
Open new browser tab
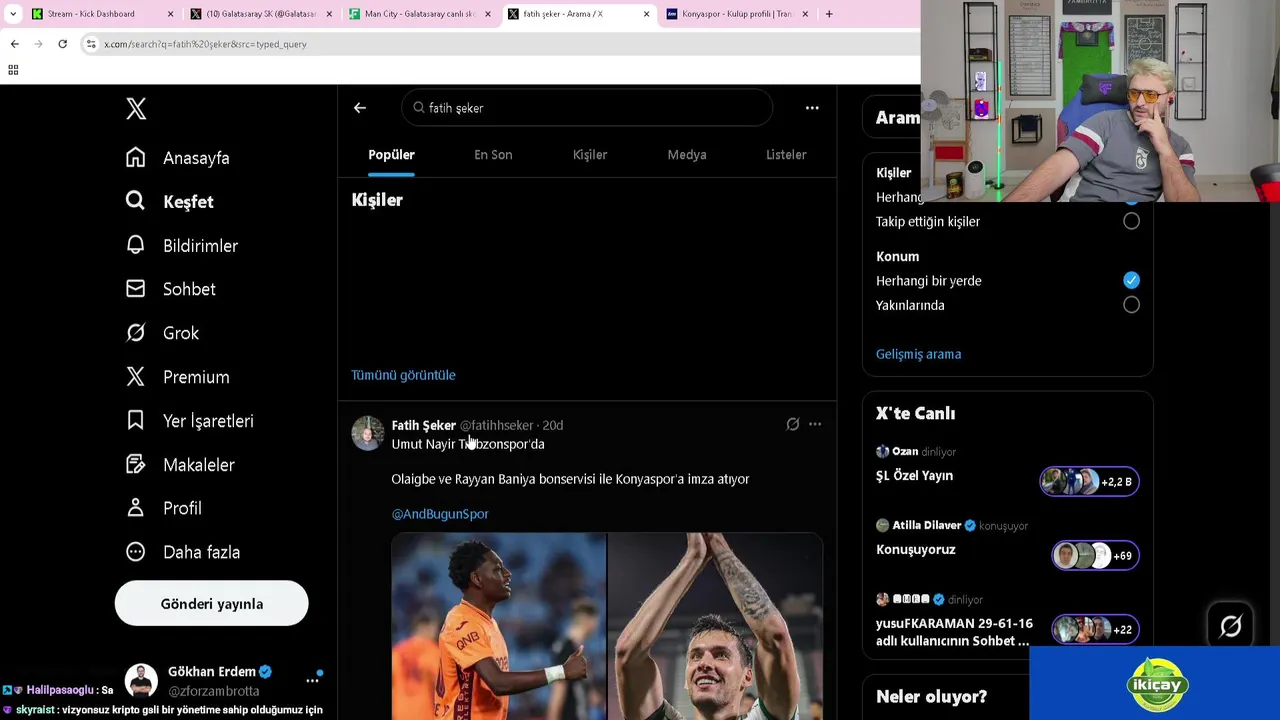click(x=828, y=14)
